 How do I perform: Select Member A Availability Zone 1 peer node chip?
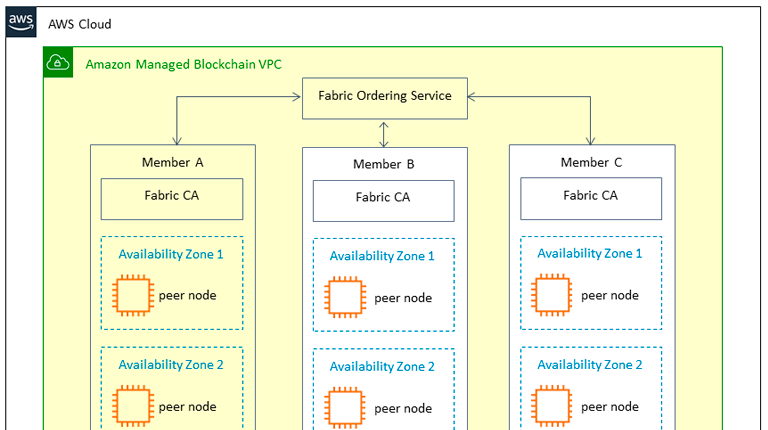pyautogui.click(x=133, y=295)
